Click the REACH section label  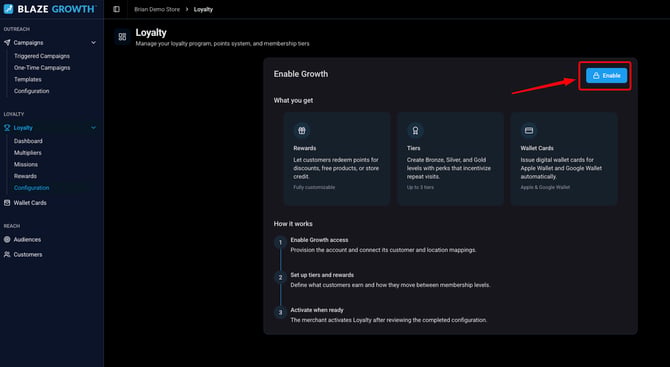point(12,226)
